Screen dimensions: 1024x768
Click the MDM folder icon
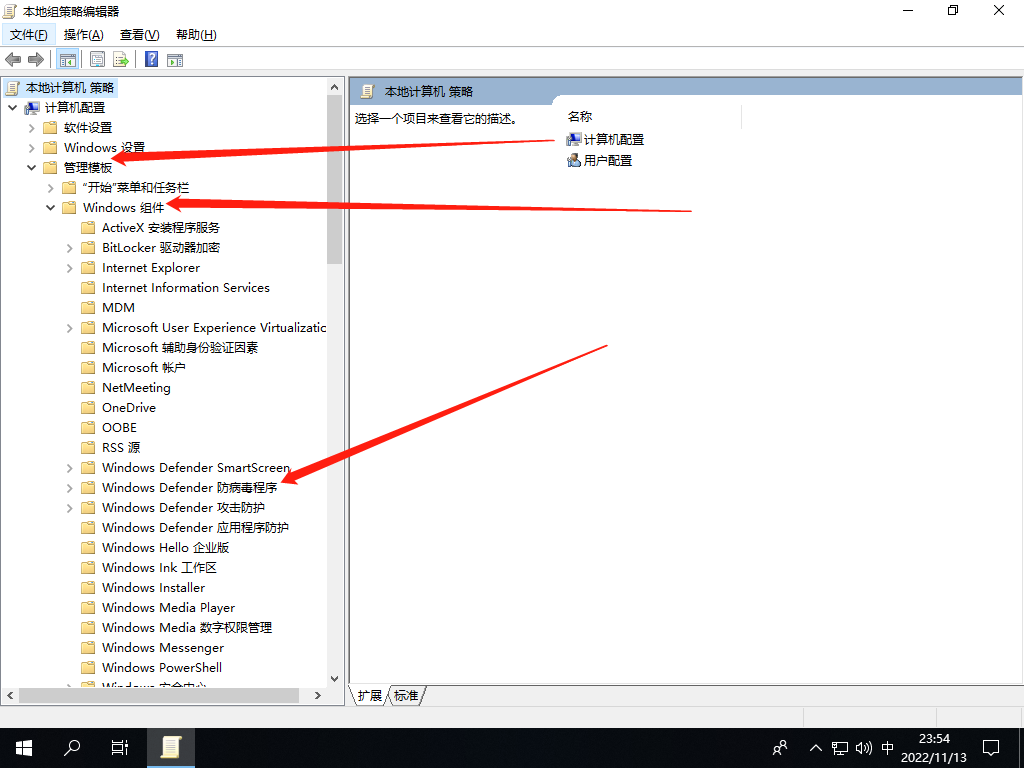88,308
